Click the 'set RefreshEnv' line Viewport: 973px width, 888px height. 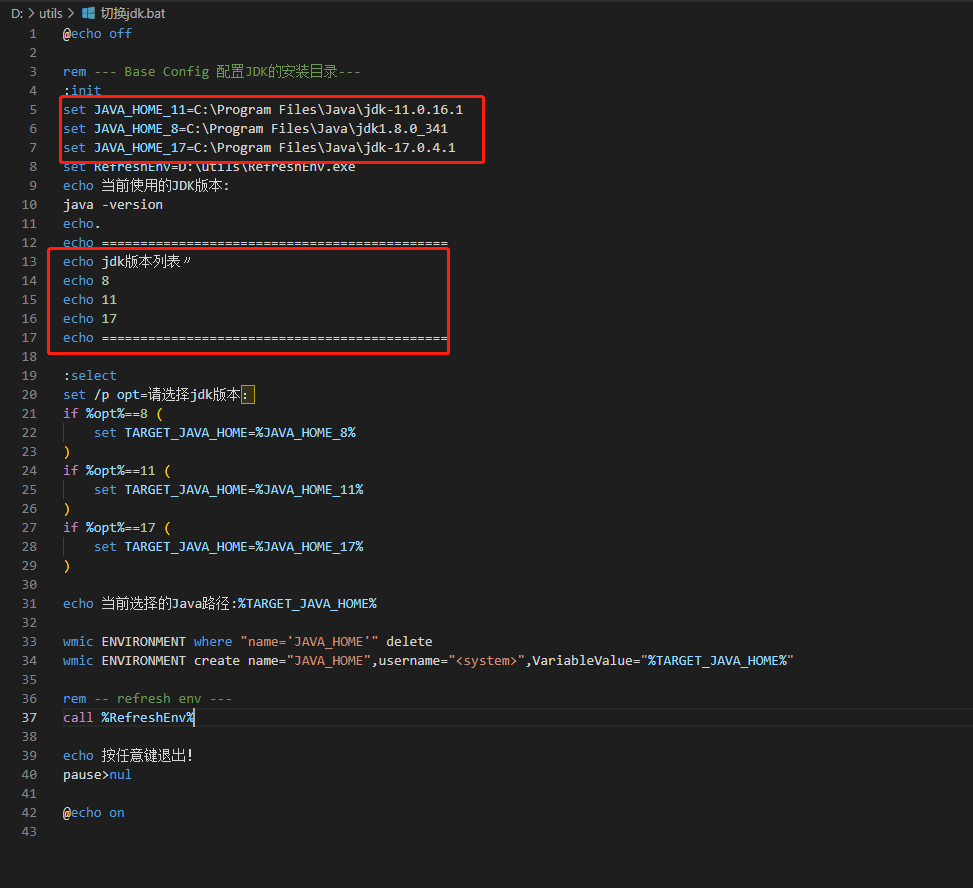209,166
